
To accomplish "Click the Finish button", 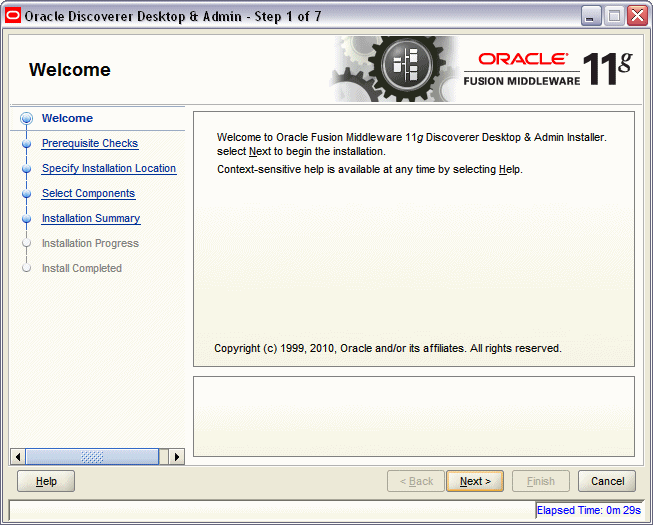I will click(x=541, y=481).
